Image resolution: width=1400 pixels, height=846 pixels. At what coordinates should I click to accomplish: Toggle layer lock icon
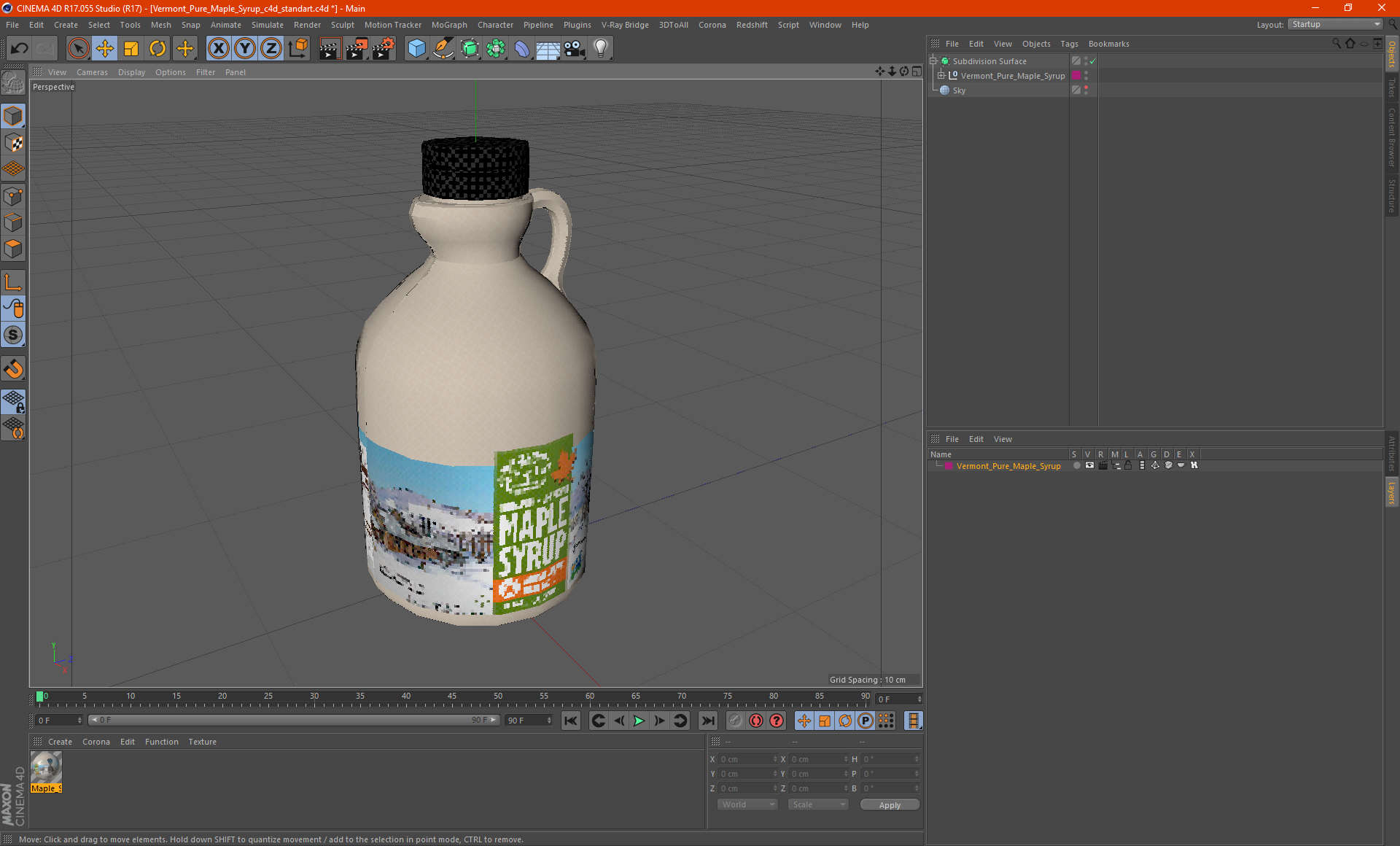pos(1129,465)
